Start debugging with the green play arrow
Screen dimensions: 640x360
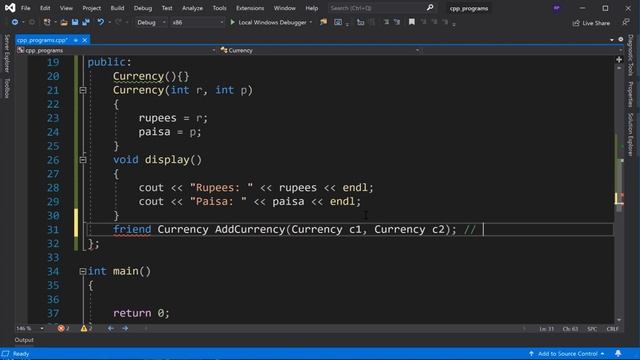pyautogui.click(x=232, y=22)
